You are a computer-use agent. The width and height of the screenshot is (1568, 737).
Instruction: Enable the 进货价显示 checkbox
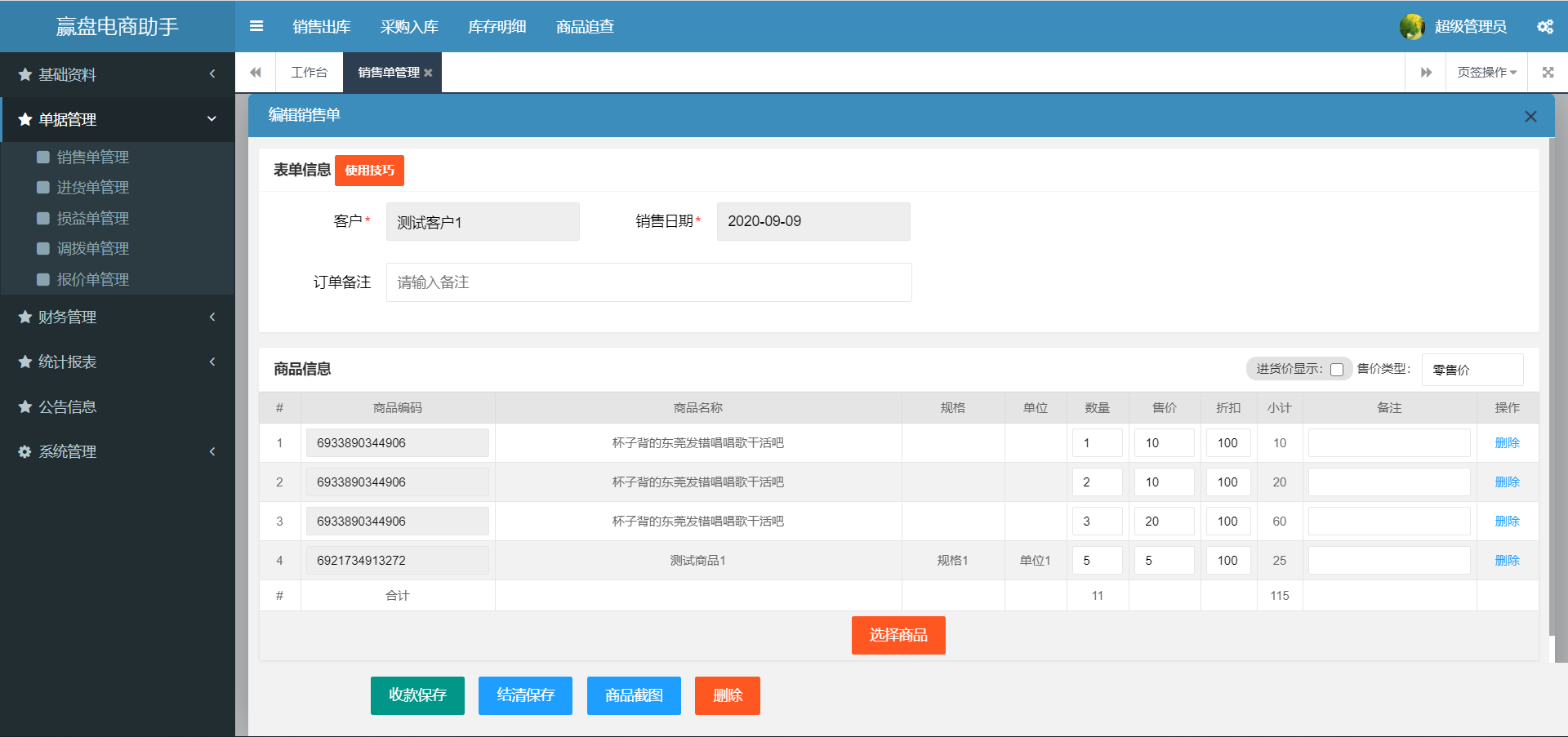pos(1337,370)
